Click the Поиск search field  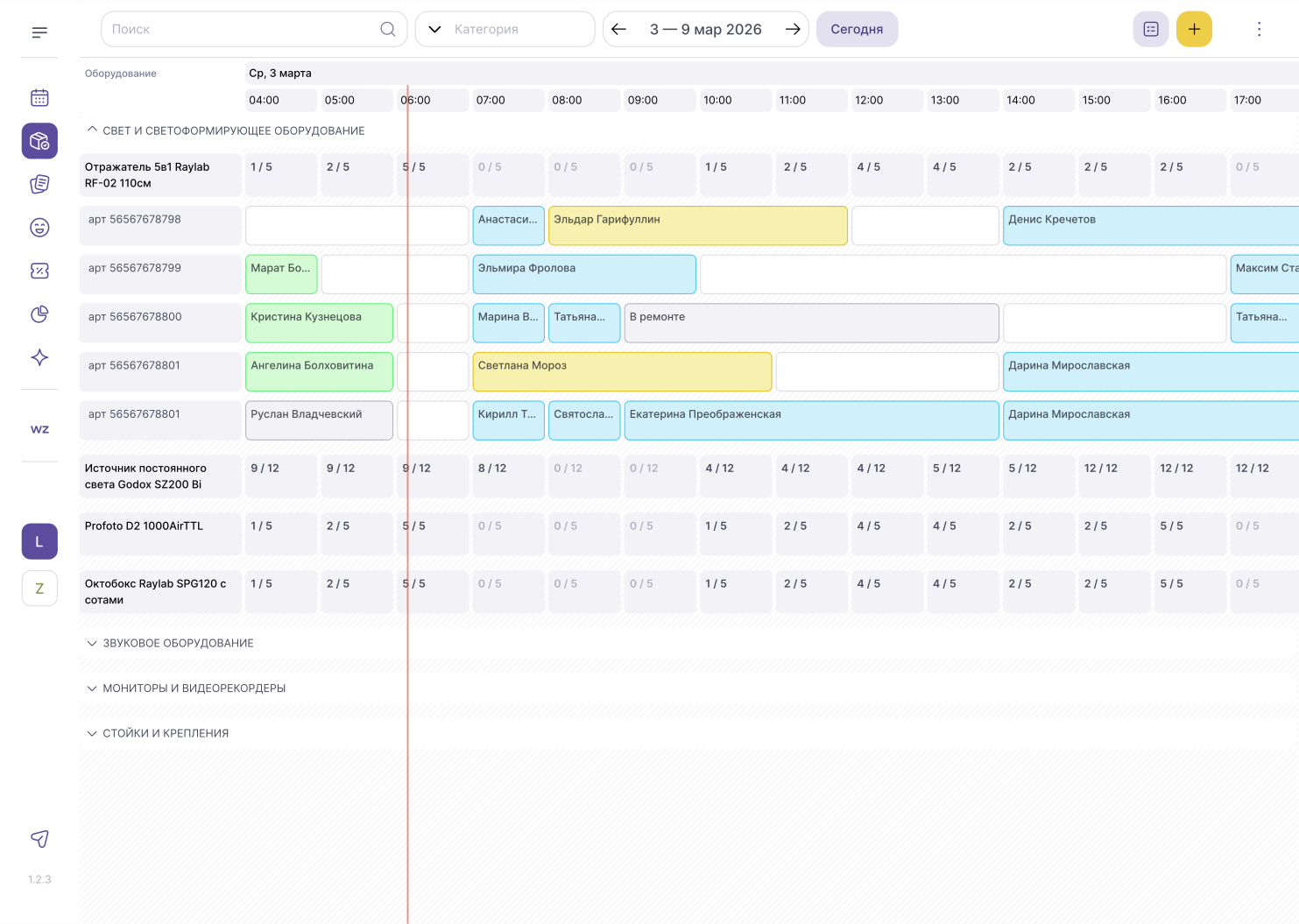[x=254, y=29]
